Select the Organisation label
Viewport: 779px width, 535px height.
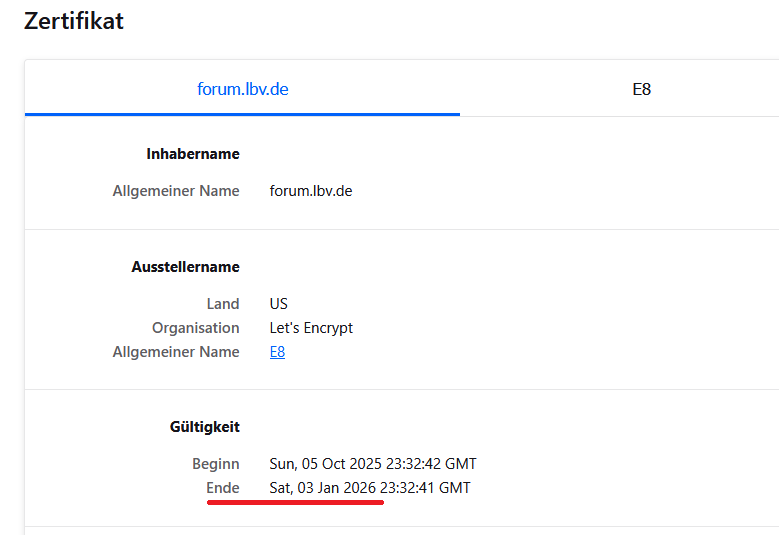coord(196,328)
